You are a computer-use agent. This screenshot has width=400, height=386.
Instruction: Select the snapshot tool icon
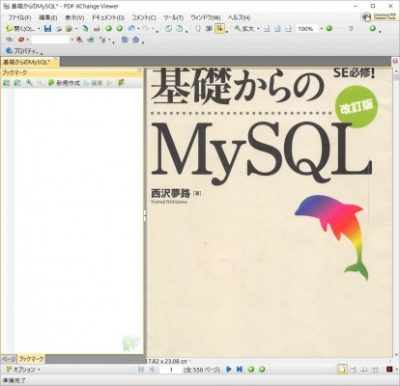click(x=209, y=29)
